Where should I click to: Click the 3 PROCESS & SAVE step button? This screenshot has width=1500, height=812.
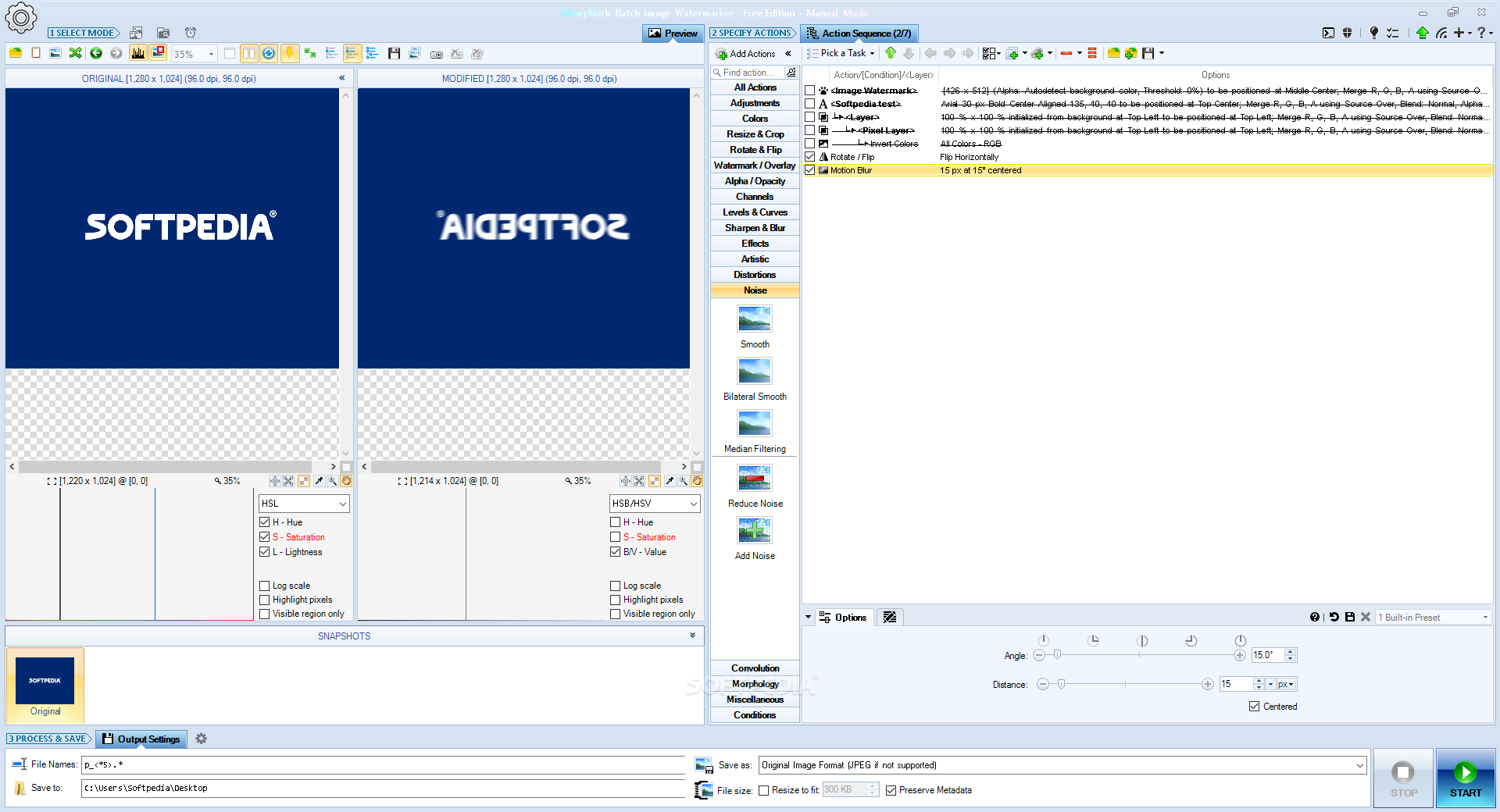tap(49, 739)
